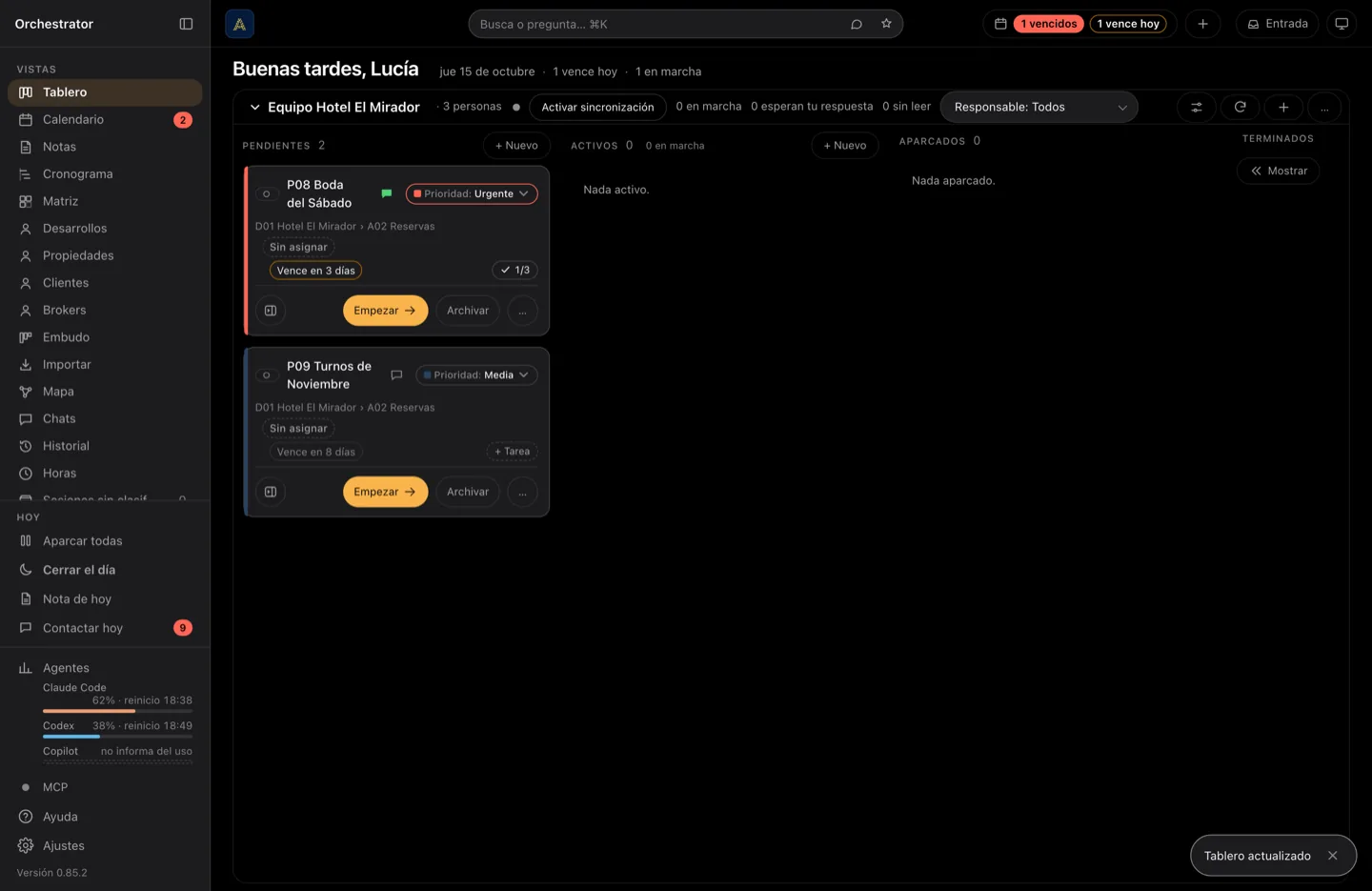Click the plus icon in the team toolbar

(1283, 107)
